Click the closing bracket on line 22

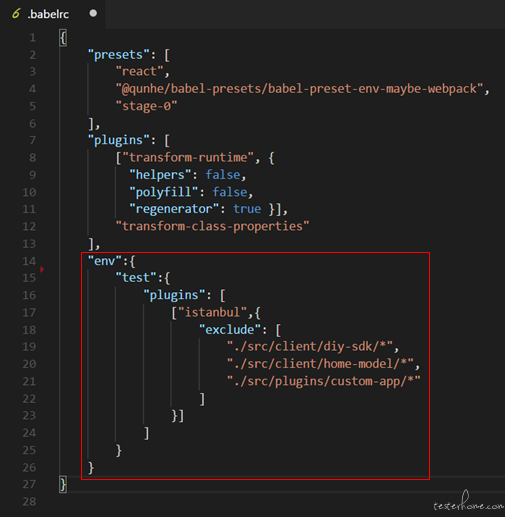pos(202,399)
